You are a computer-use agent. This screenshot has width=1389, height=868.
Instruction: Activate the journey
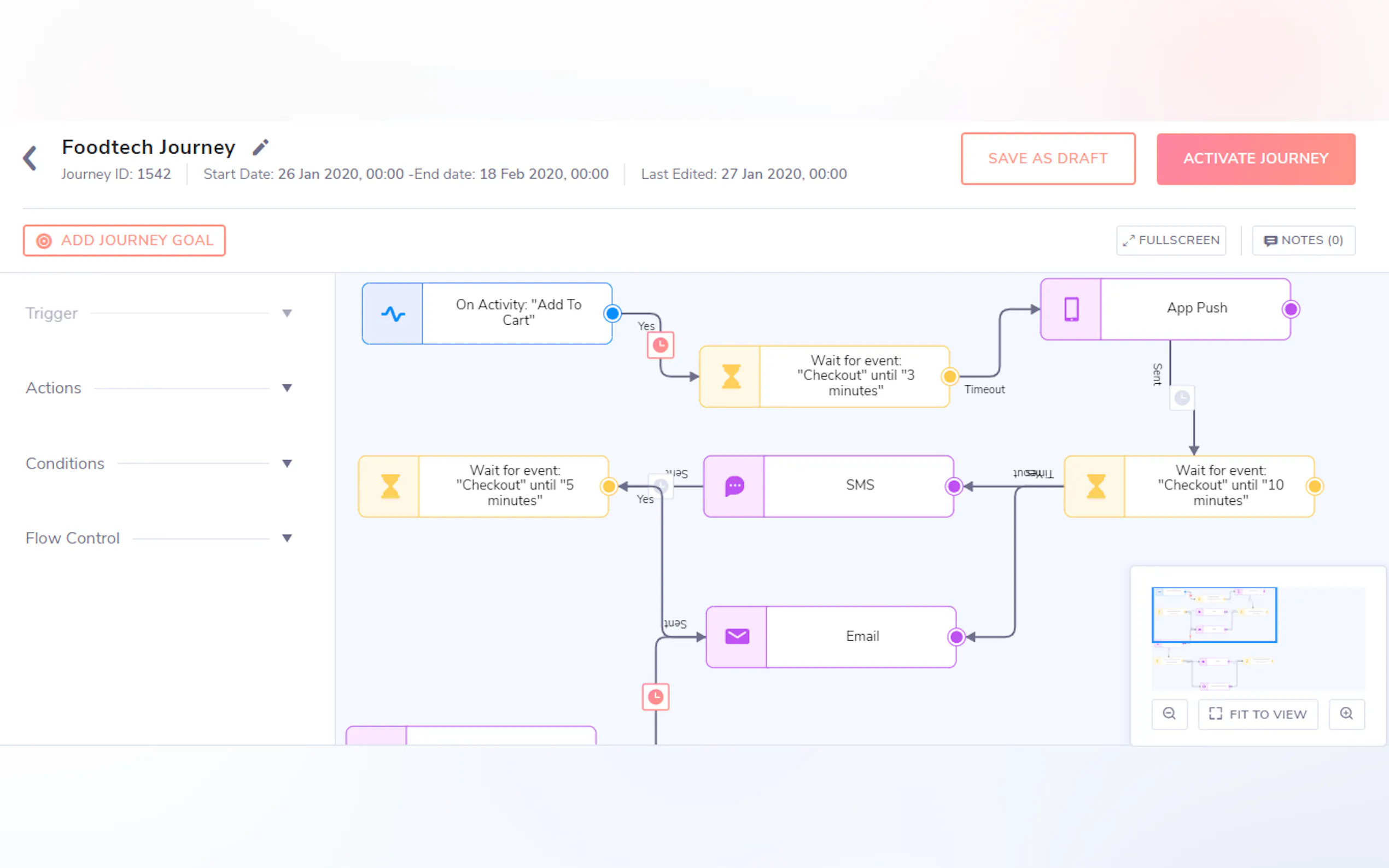[1255, 159]
